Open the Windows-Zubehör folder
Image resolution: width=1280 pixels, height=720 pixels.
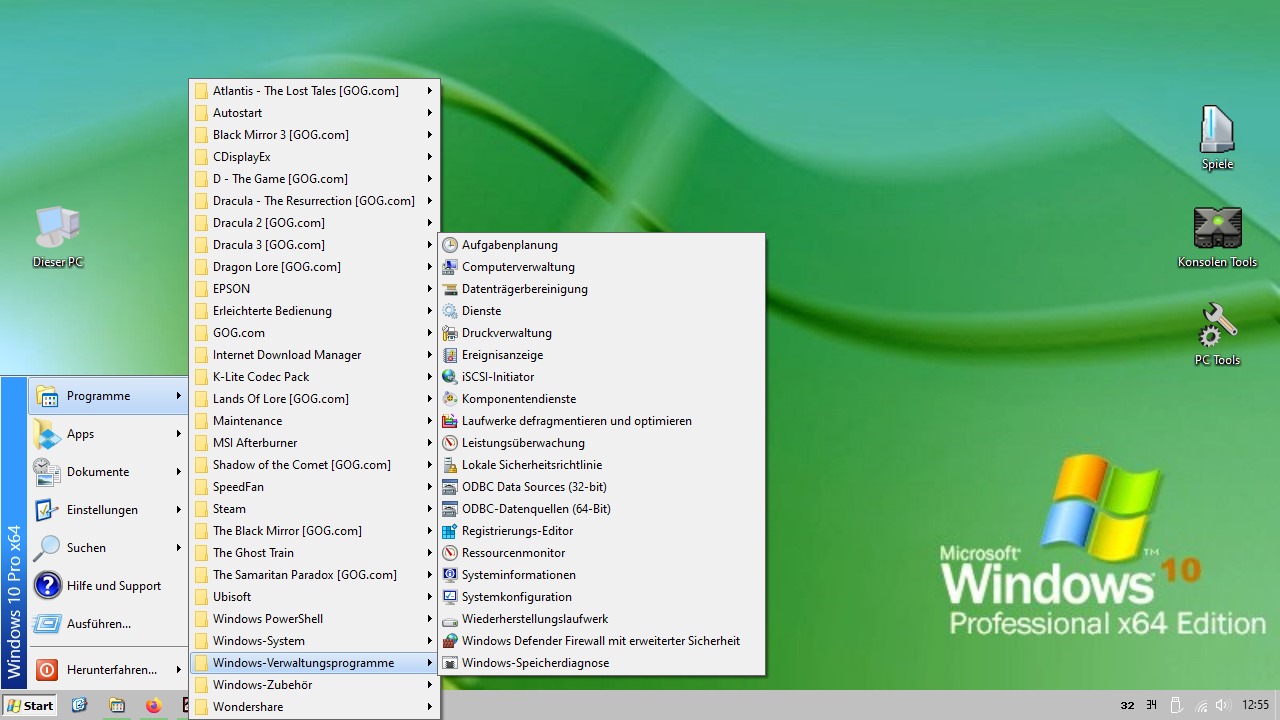click(x=314, y=685)
